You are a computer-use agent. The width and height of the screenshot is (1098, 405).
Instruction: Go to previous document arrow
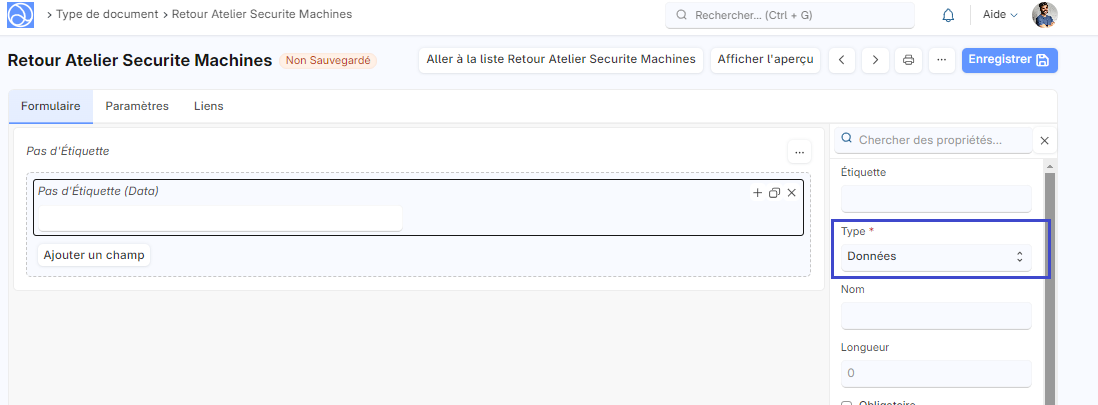842,60
